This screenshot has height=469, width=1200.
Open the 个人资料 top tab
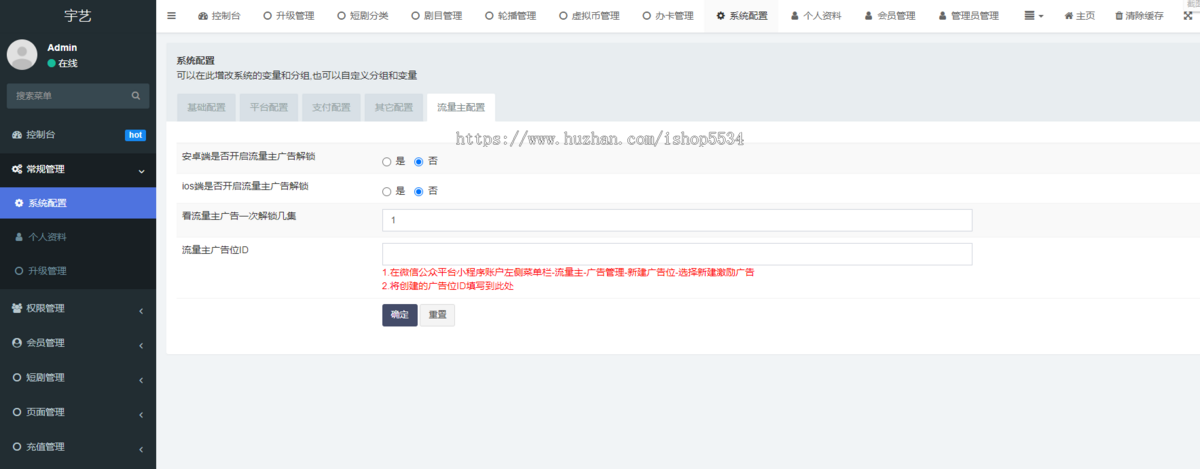click(815, 16)
